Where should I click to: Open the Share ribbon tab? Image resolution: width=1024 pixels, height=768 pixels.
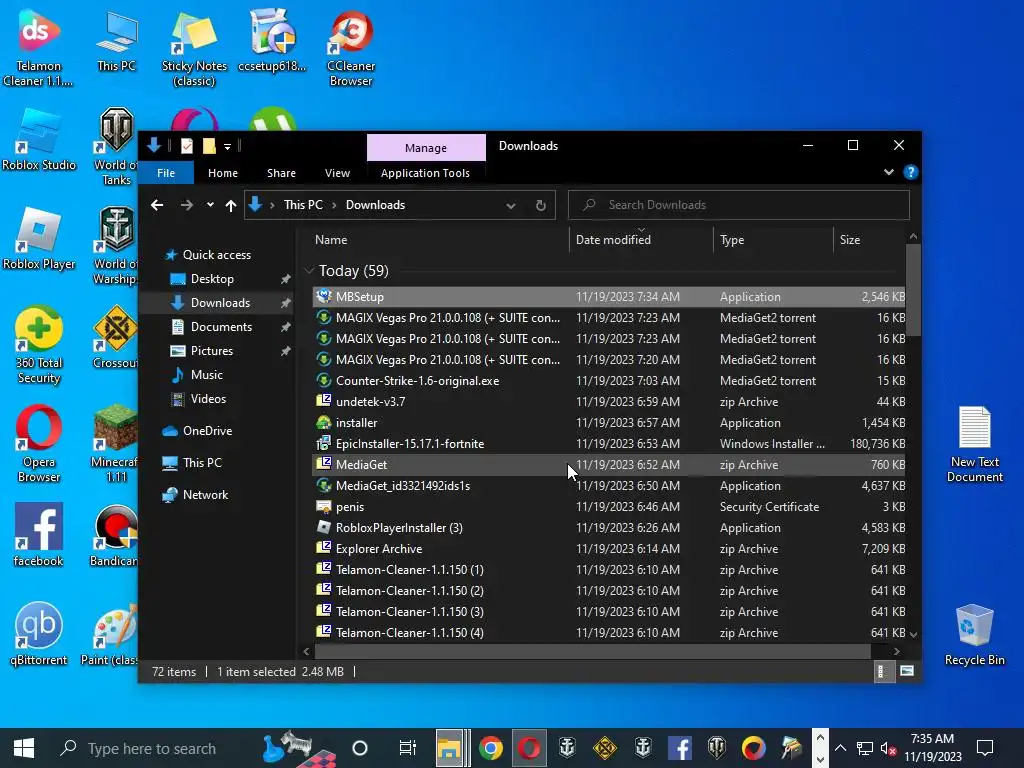point(281,173)
